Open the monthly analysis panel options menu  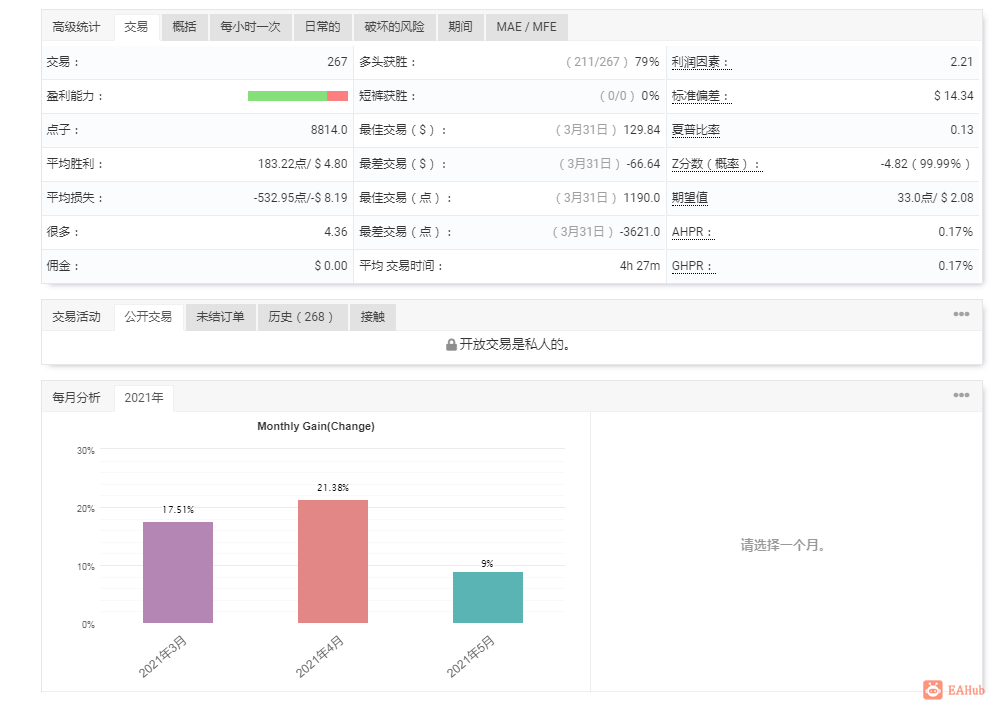[x=961, y=395]
